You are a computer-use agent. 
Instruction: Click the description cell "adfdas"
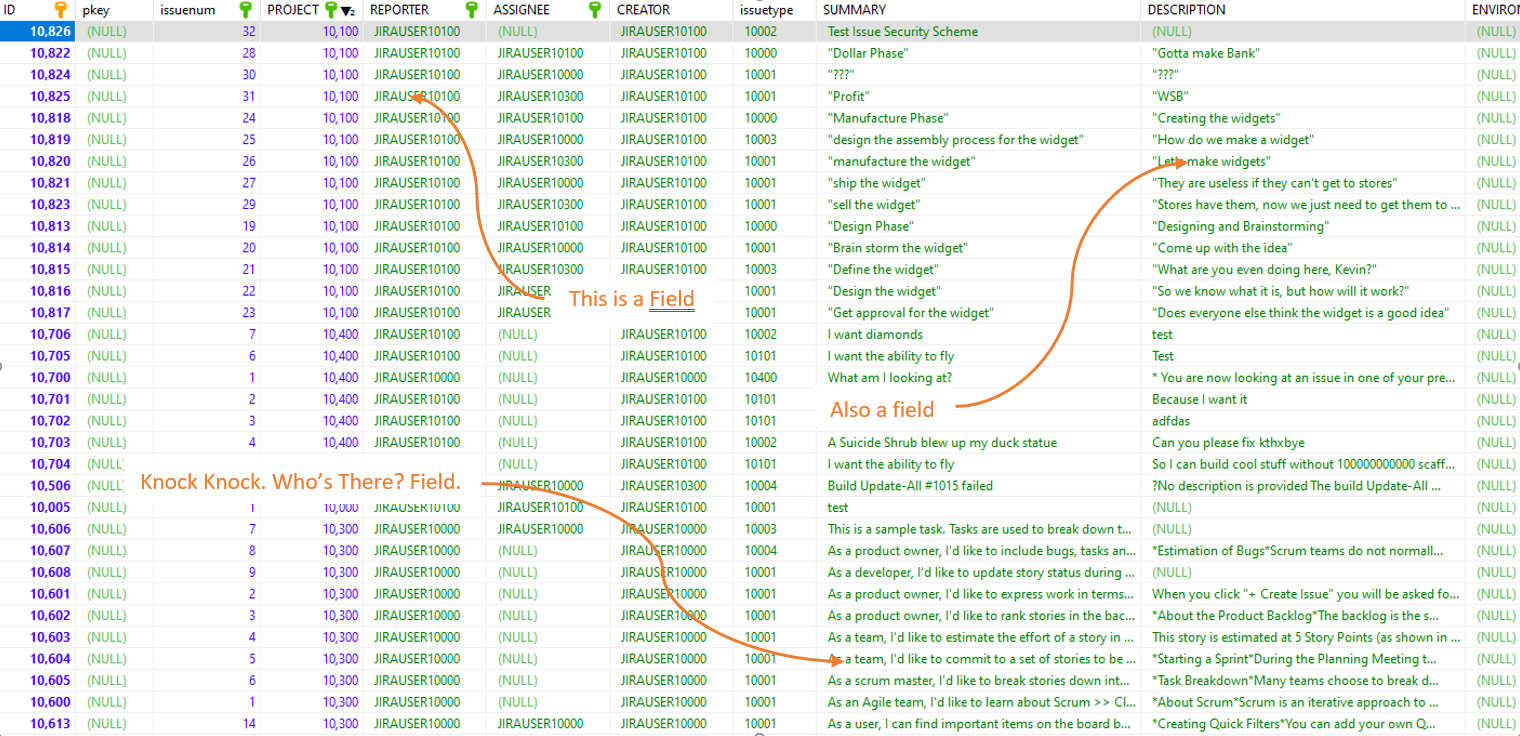click(1171, 421)
